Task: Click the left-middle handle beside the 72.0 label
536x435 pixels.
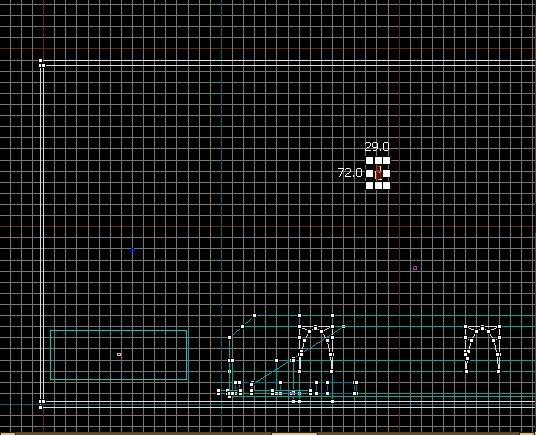Action: [370, 173]
